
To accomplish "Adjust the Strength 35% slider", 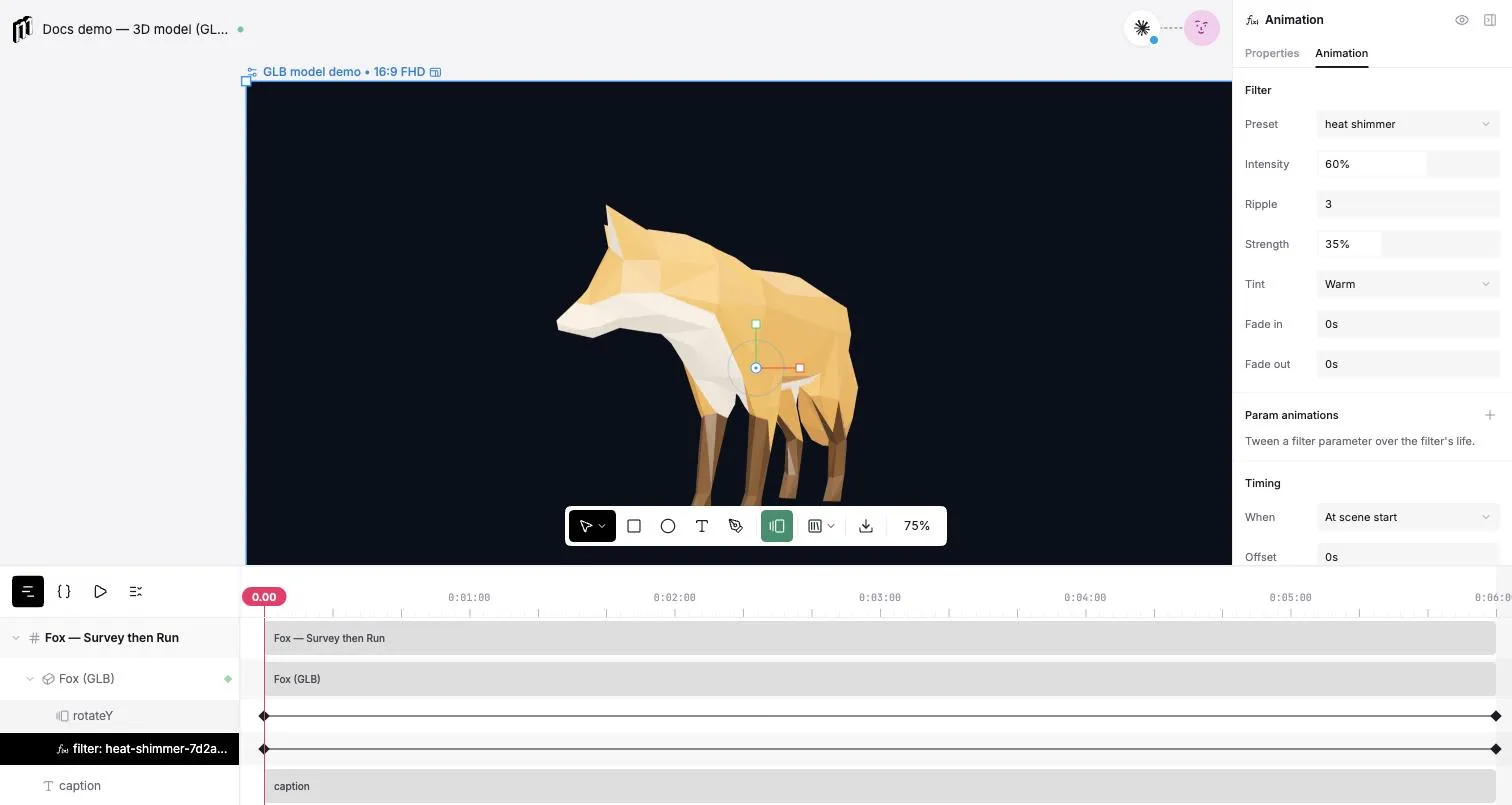I will [x=1408, y=244].
